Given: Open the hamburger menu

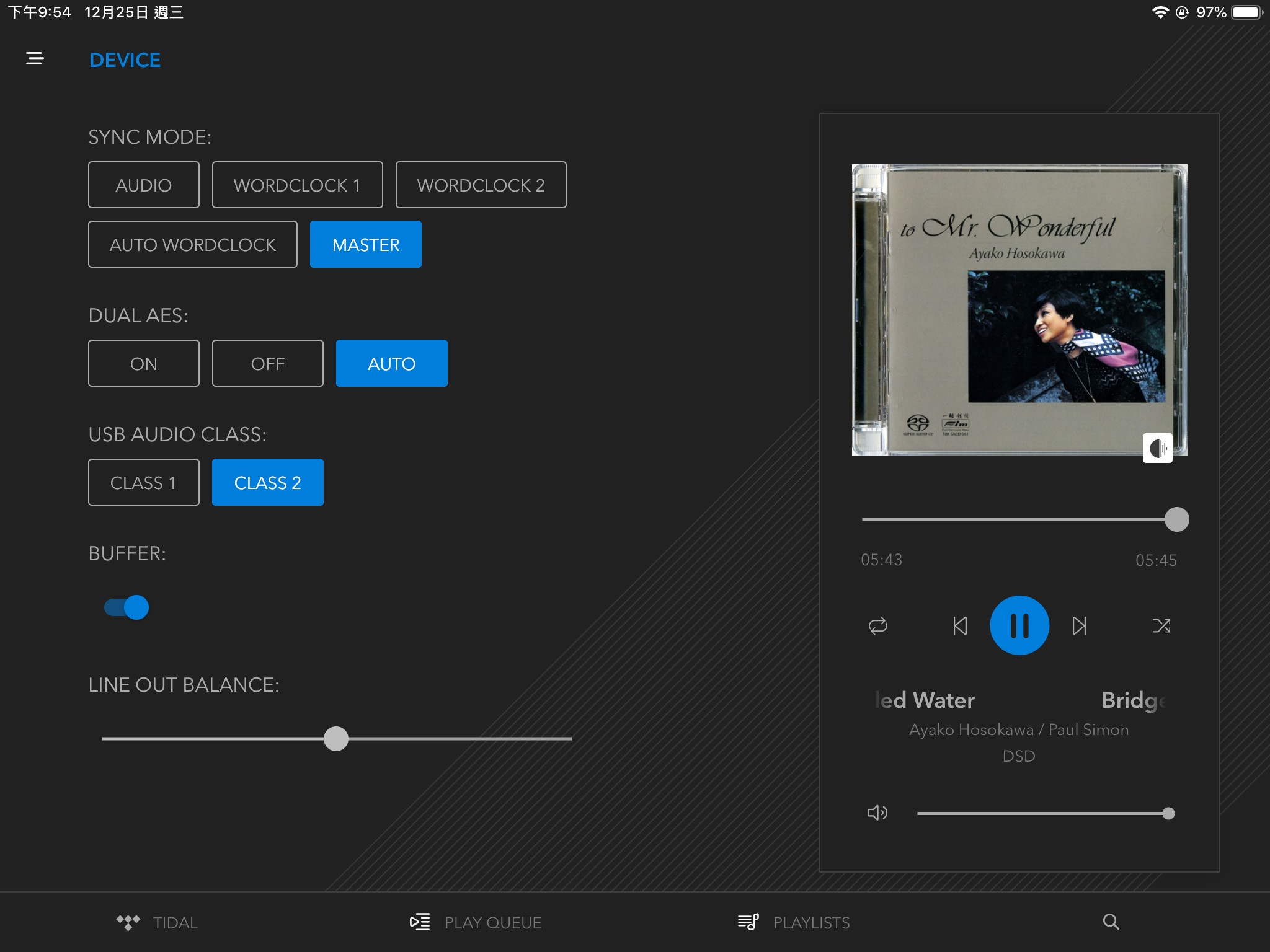Looking at the screenshot, I should point(35,58).
